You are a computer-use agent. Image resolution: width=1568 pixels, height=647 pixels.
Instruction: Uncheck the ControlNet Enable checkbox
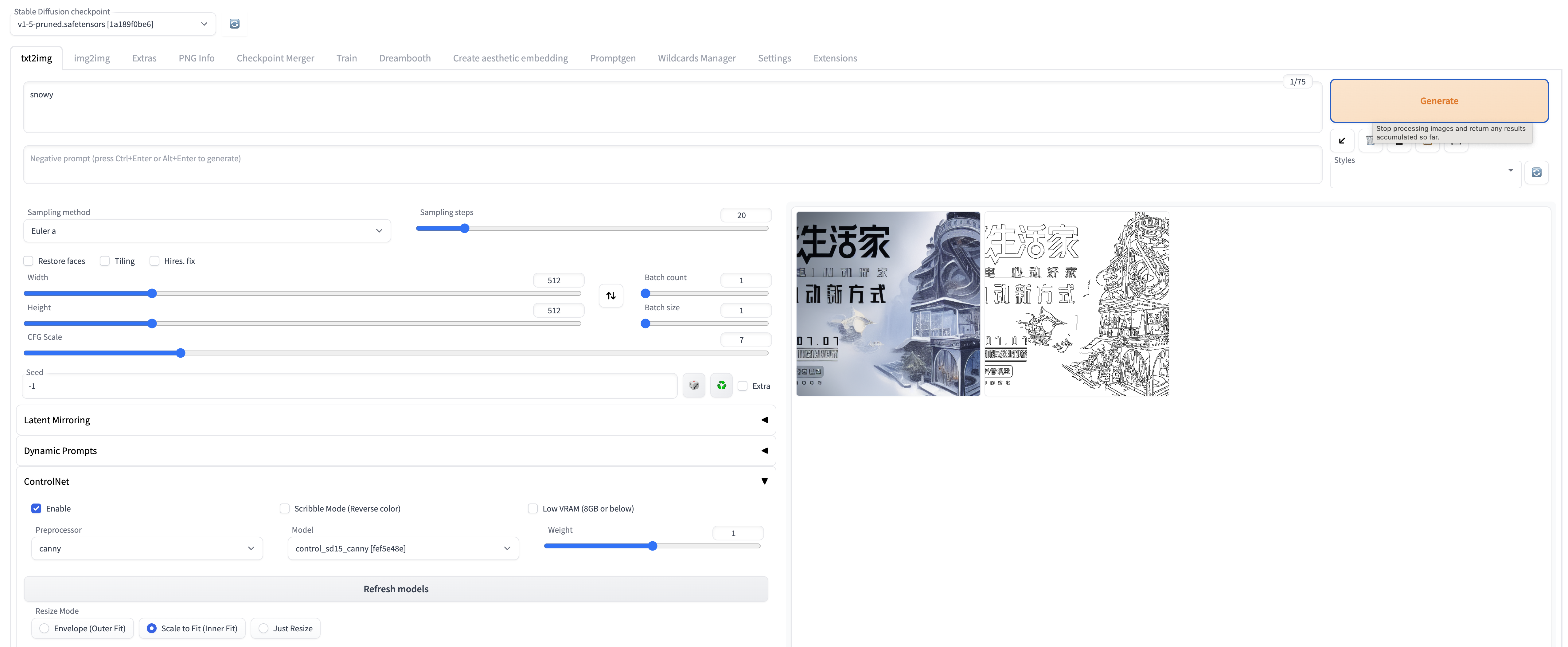tap(37, 509)
